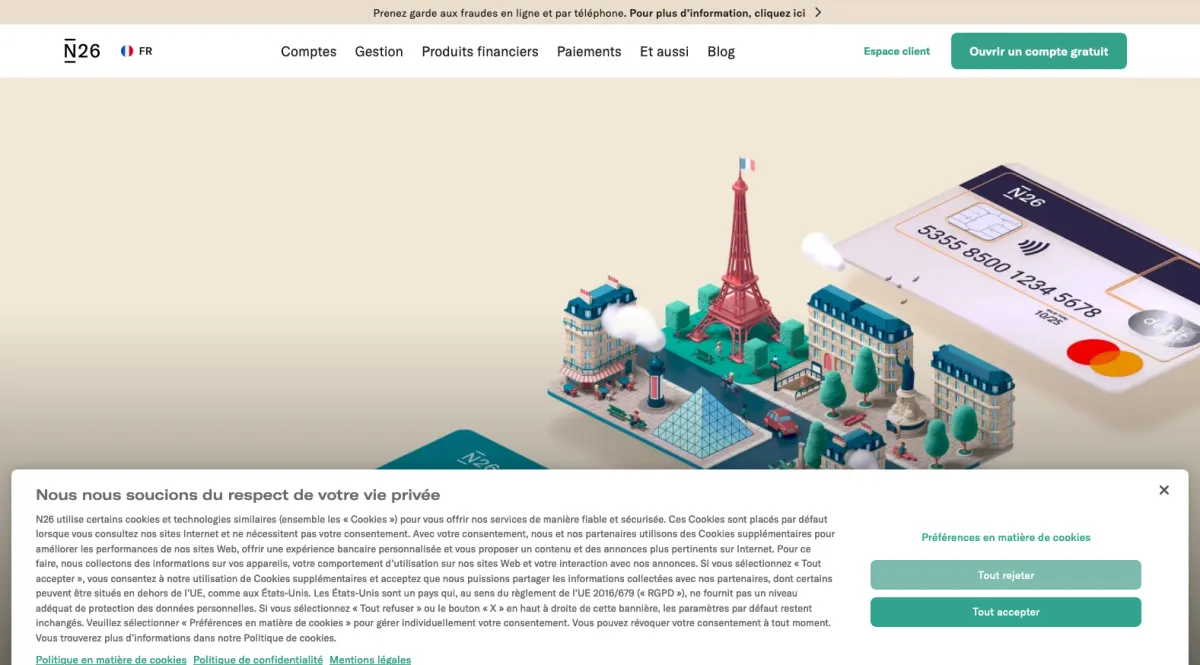Image resolution: width=1200 pixels, height=665 pixels.
Task: Open the Comptes navigation menu
Action: [308, 51]
